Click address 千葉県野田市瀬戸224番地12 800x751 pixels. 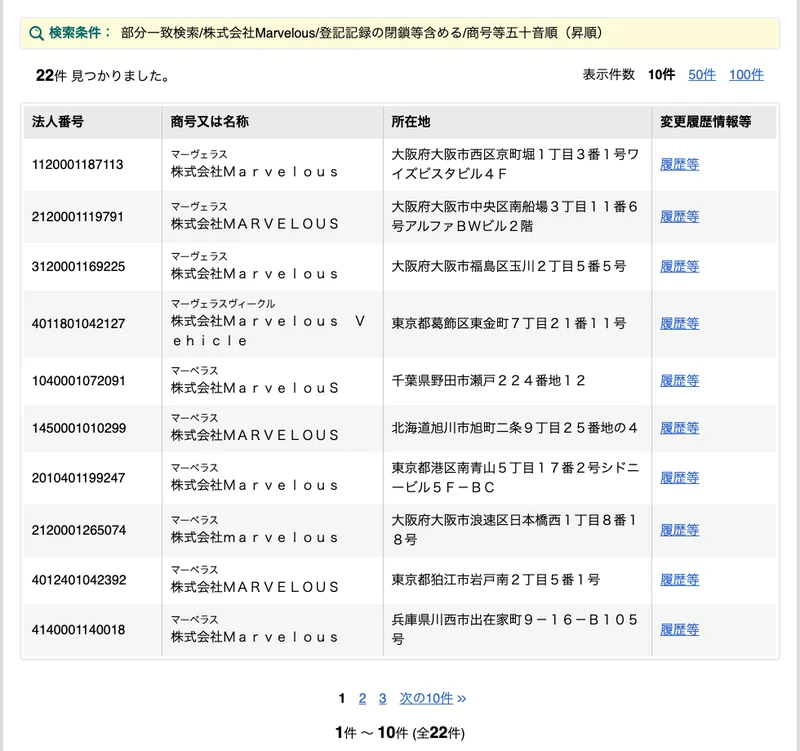tap(488, 381)
